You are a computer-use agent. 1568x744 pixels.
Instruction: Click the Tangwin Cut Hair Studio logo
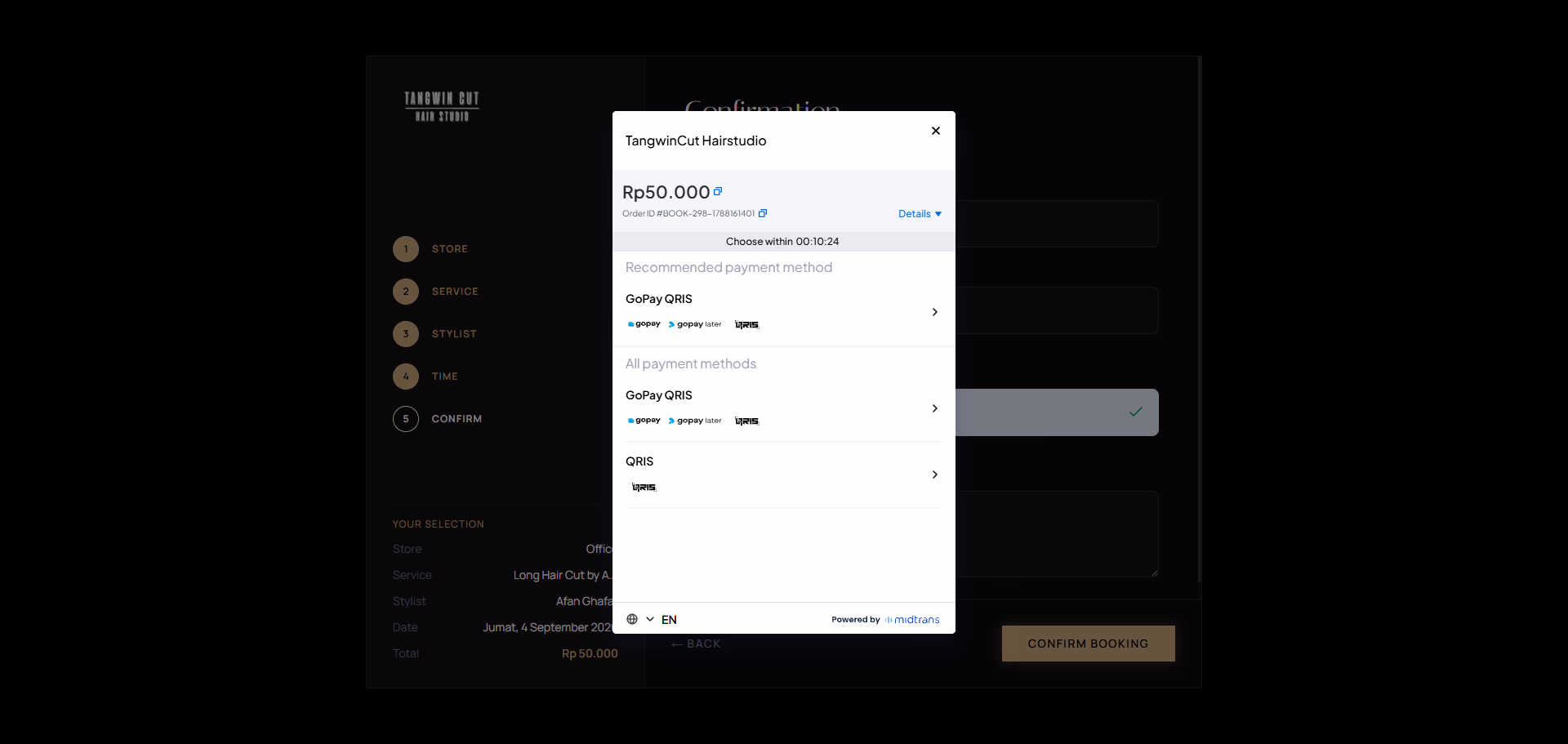click(x=442, y=106)
